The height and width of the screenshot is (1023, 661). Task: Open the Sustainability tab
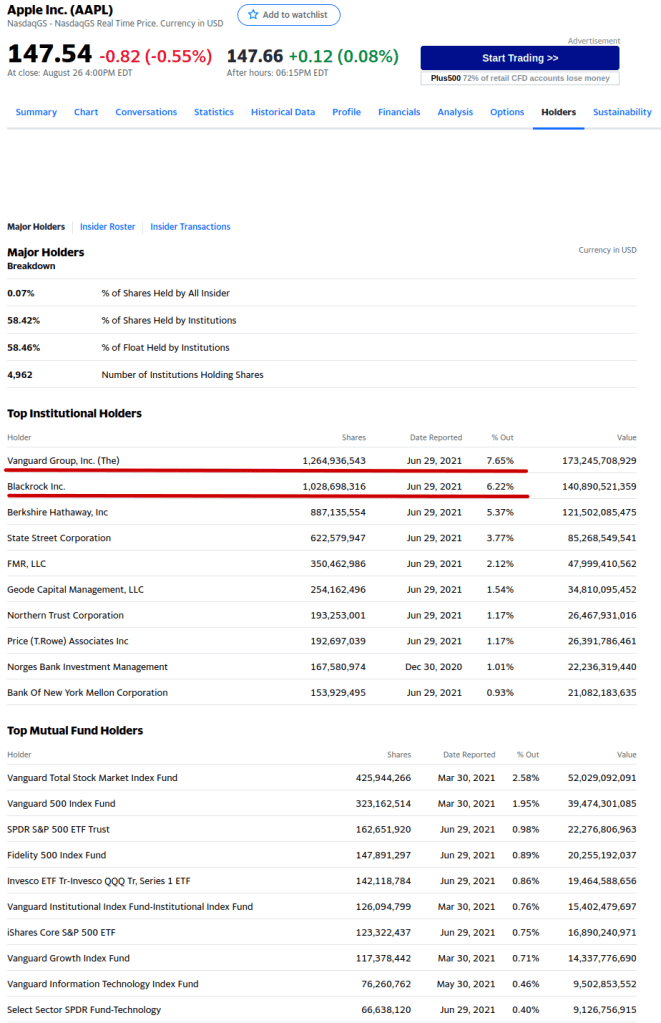[622, 112]
